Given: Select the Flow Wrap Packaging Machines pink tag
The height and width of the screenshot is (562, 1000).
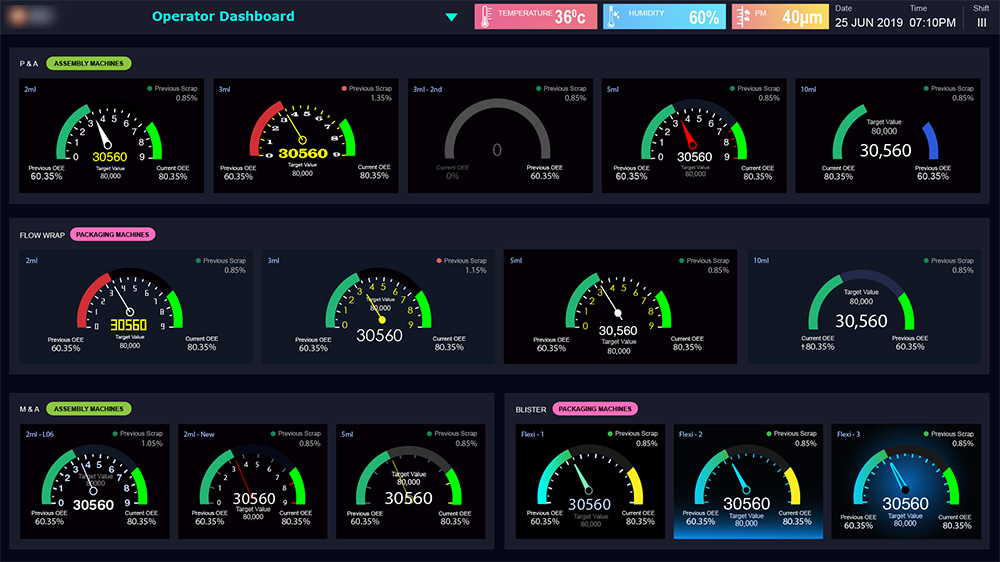Looking at the screenshot, I should [112, 235].
